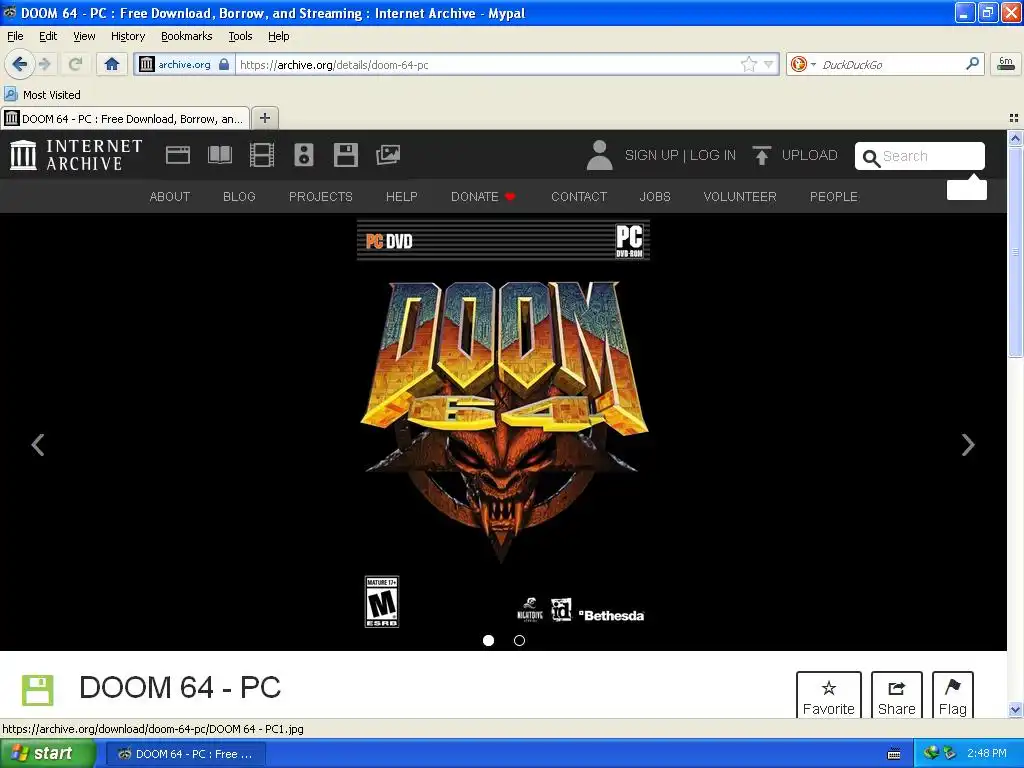Open the Edit menu
1024x768 pixels.
pos(48,36)
